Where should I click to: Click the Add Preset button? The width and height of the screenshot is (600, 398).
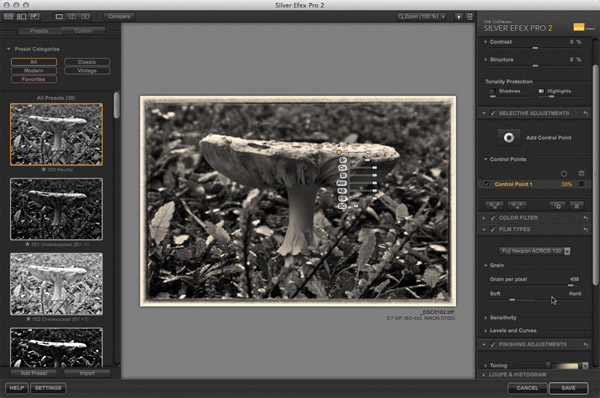[34, 373]
